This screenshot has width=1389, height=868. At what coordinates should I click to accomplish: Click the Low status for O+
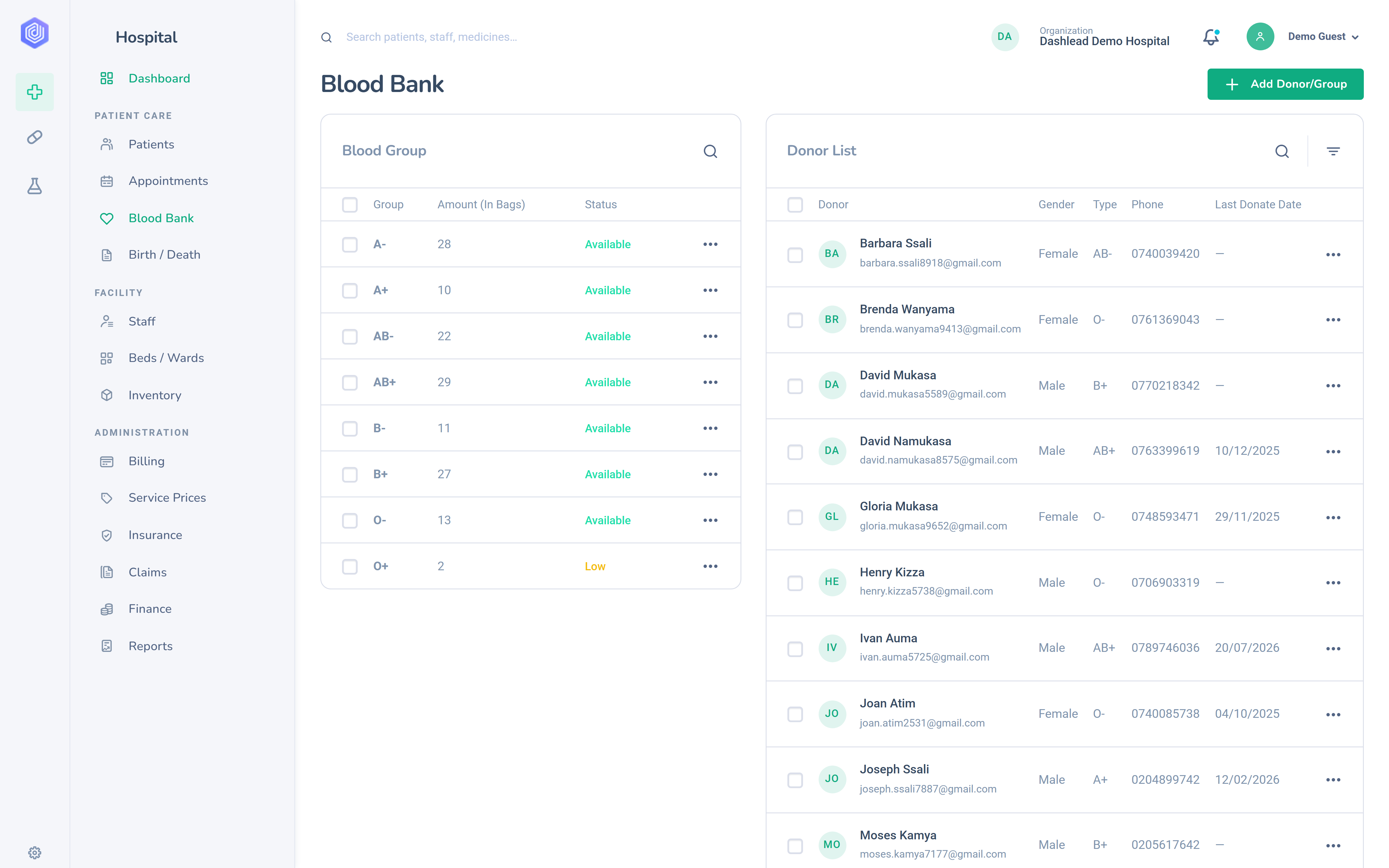point(595,566)
